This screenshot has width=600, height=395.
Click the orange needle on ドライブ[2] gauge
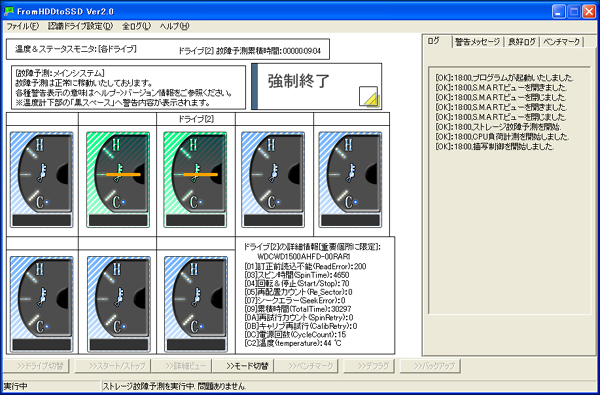coord(201,175)
